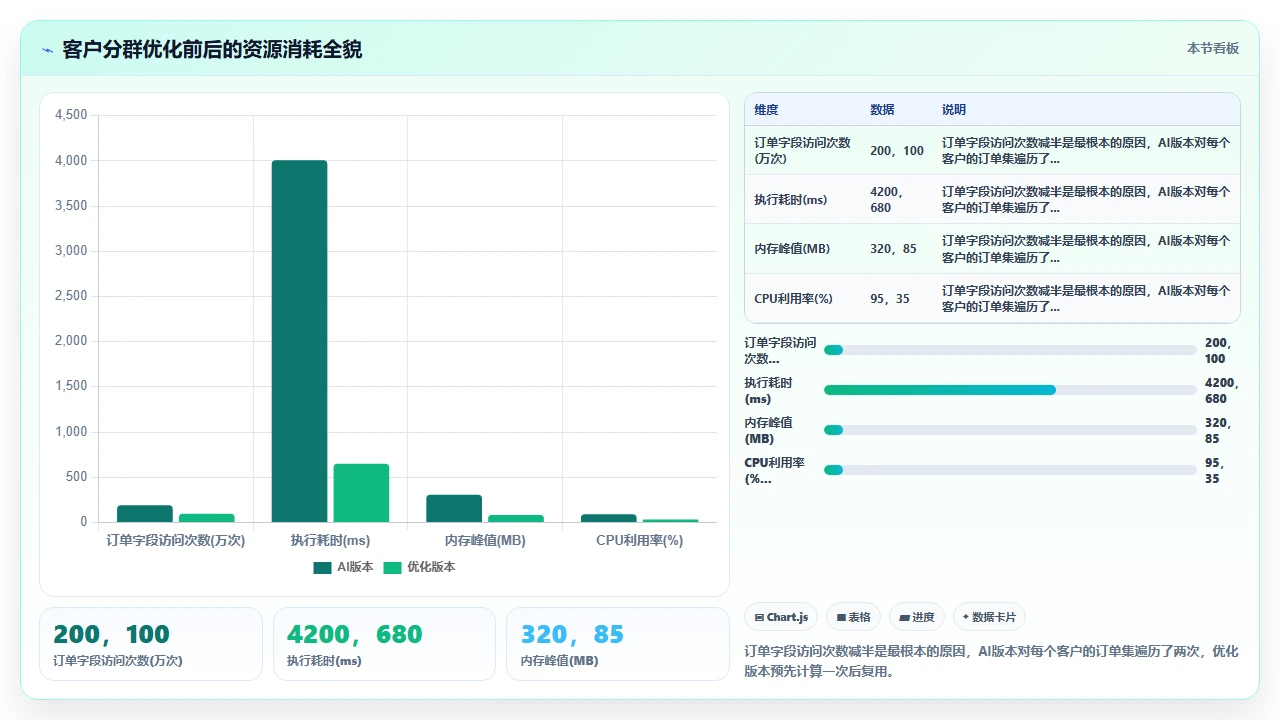The image size is (1280, 720).
Task: Select the CPU利用率(%) table row label
Action: click(x=794, y=299)
